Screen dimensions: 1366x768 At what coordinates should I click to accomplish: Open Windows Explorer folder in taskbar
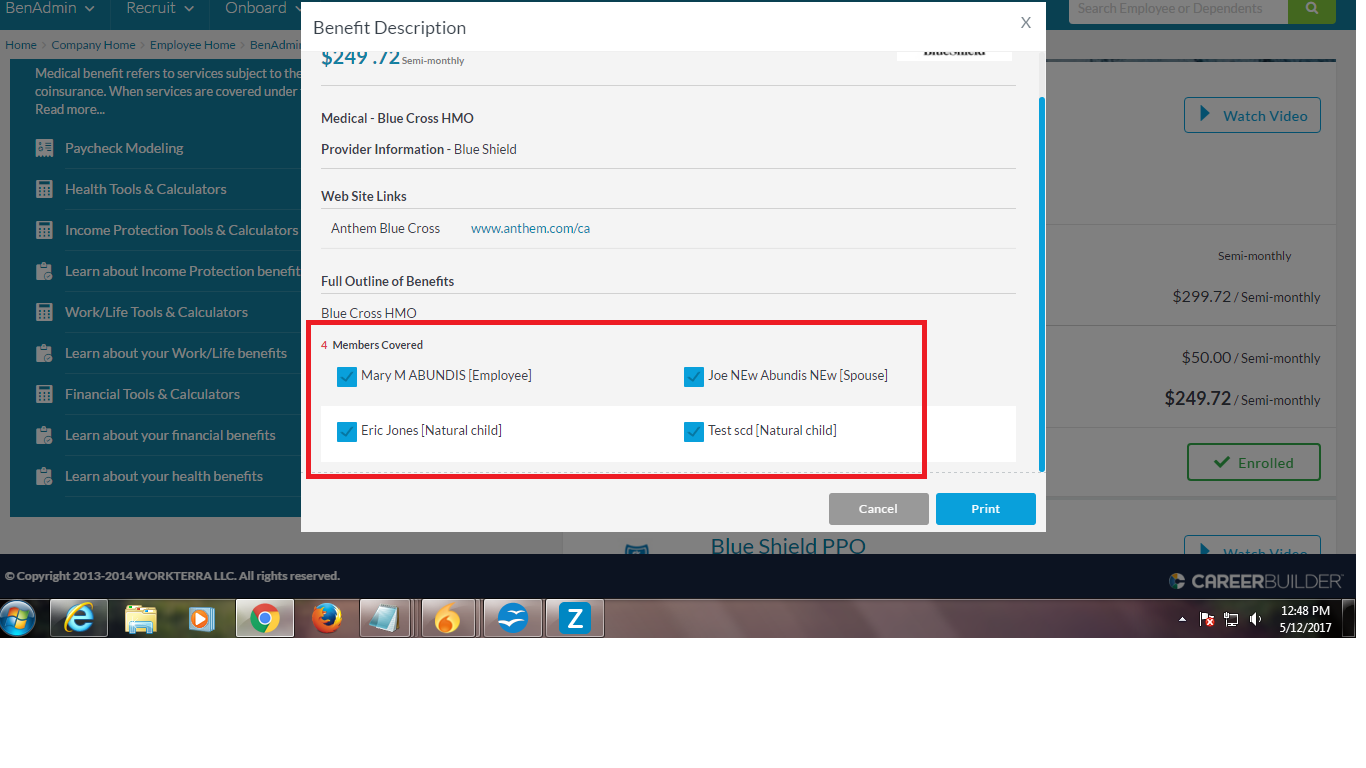141,619
